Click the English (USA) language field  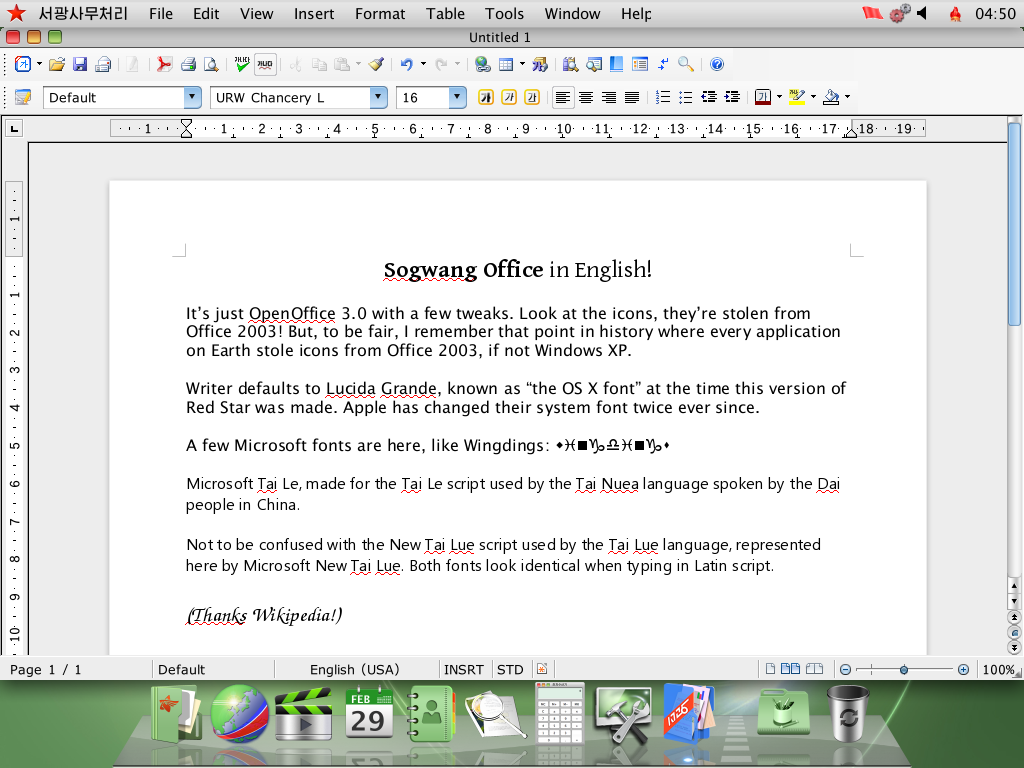pyautogui.click(x=355, y=669)
